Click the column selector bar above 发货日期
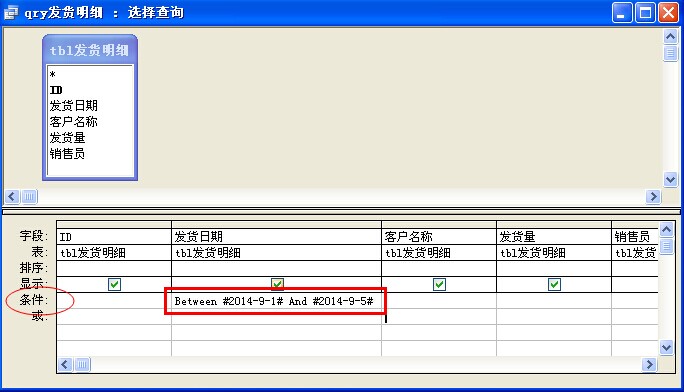684x392 pixels. coord(277,225)
